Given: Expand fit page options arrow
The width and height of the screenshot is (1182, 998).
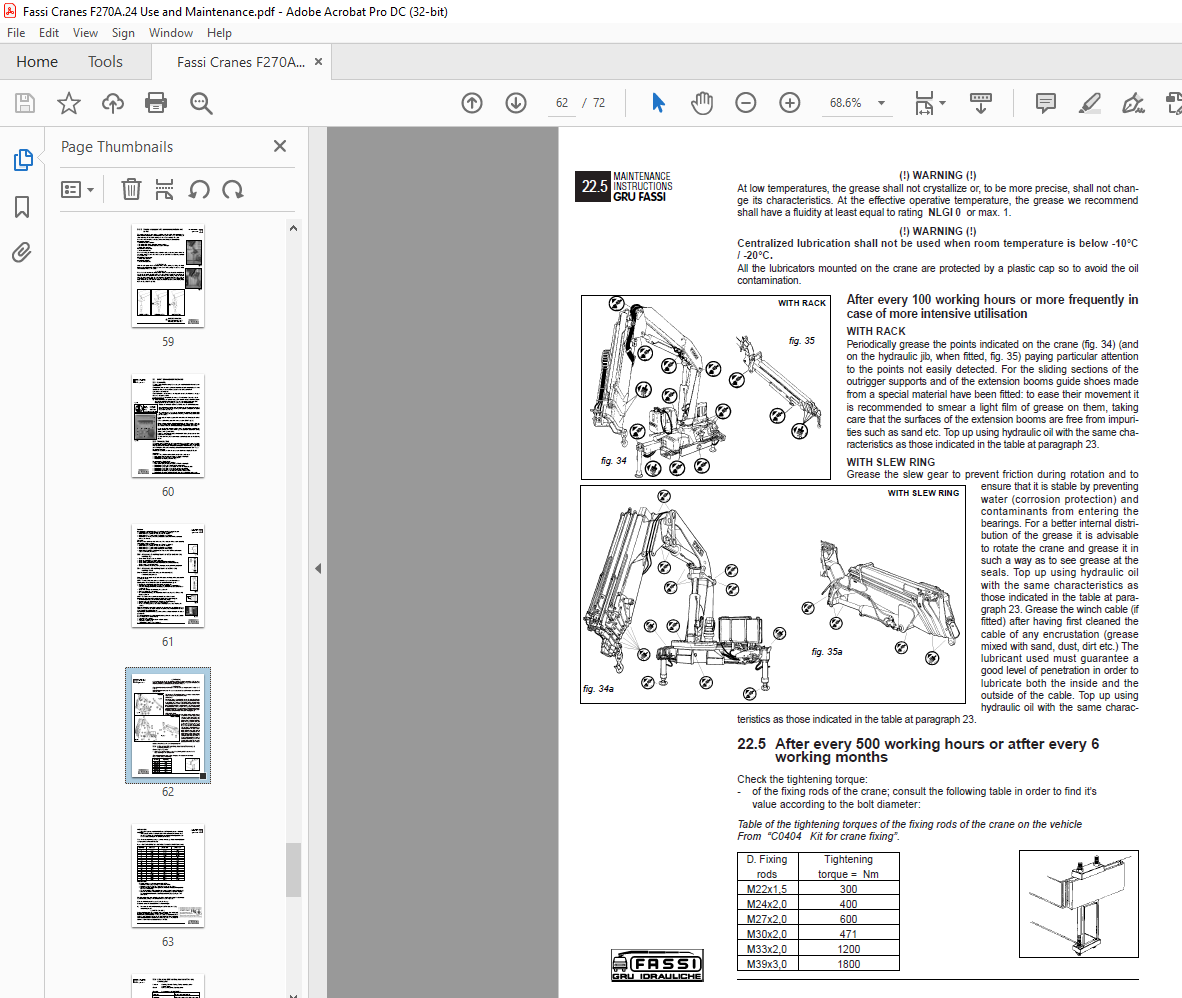Looking at the screenshot, I should pyautogui.click(x=942, y=103).
